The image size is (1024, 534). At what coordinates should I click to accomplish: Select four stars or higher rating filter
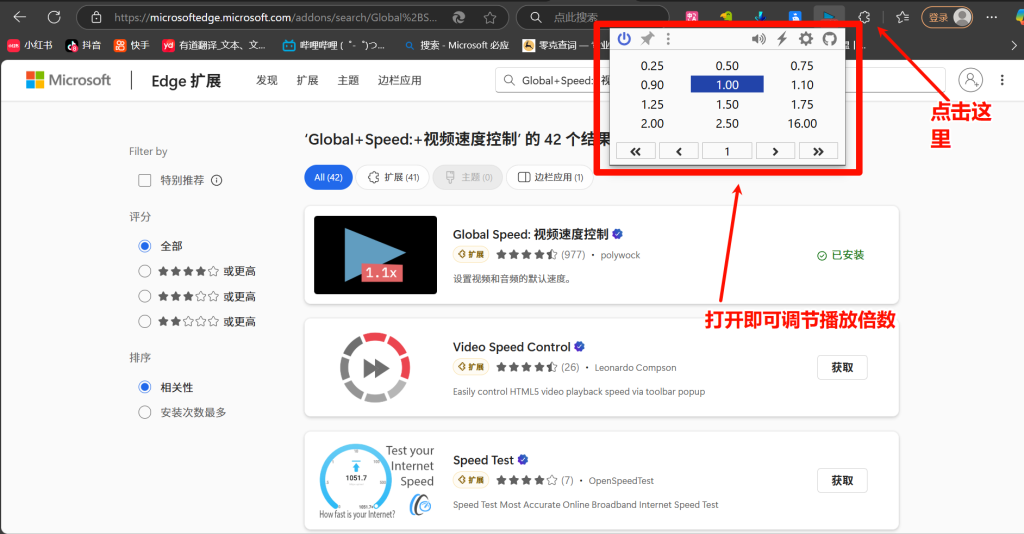click(145, 271)
